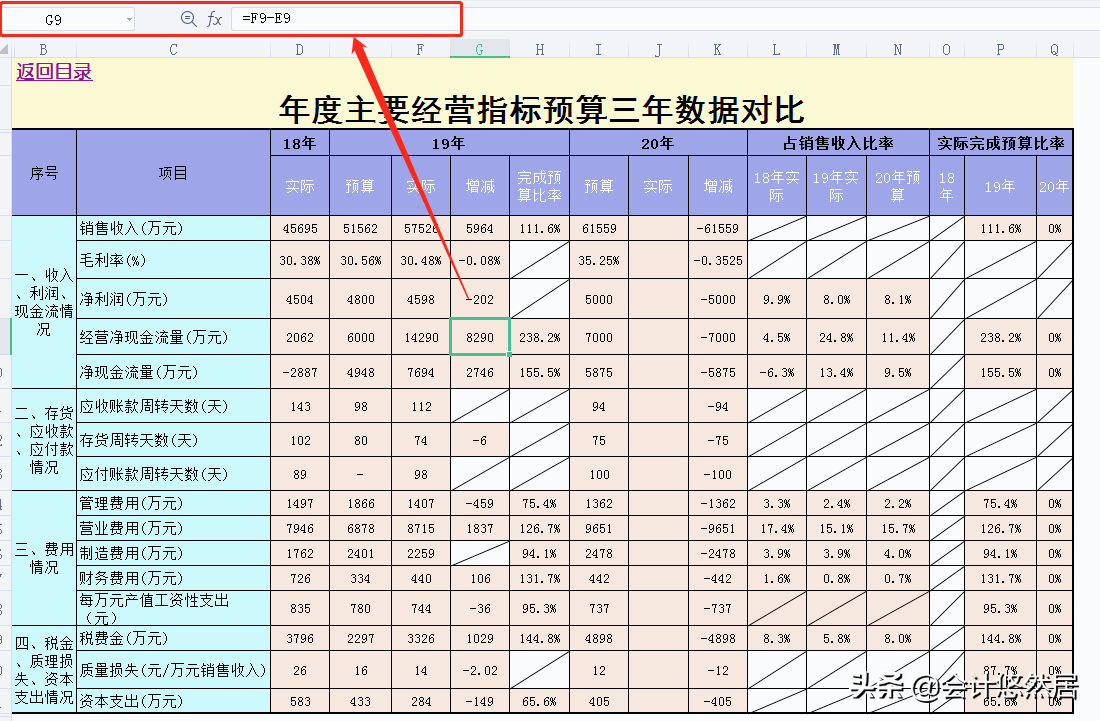This screenshot has height=721, width=1100.
Task: Click the Name Box displaying G9
Action: pyautogui.click(x=60, y=17)
